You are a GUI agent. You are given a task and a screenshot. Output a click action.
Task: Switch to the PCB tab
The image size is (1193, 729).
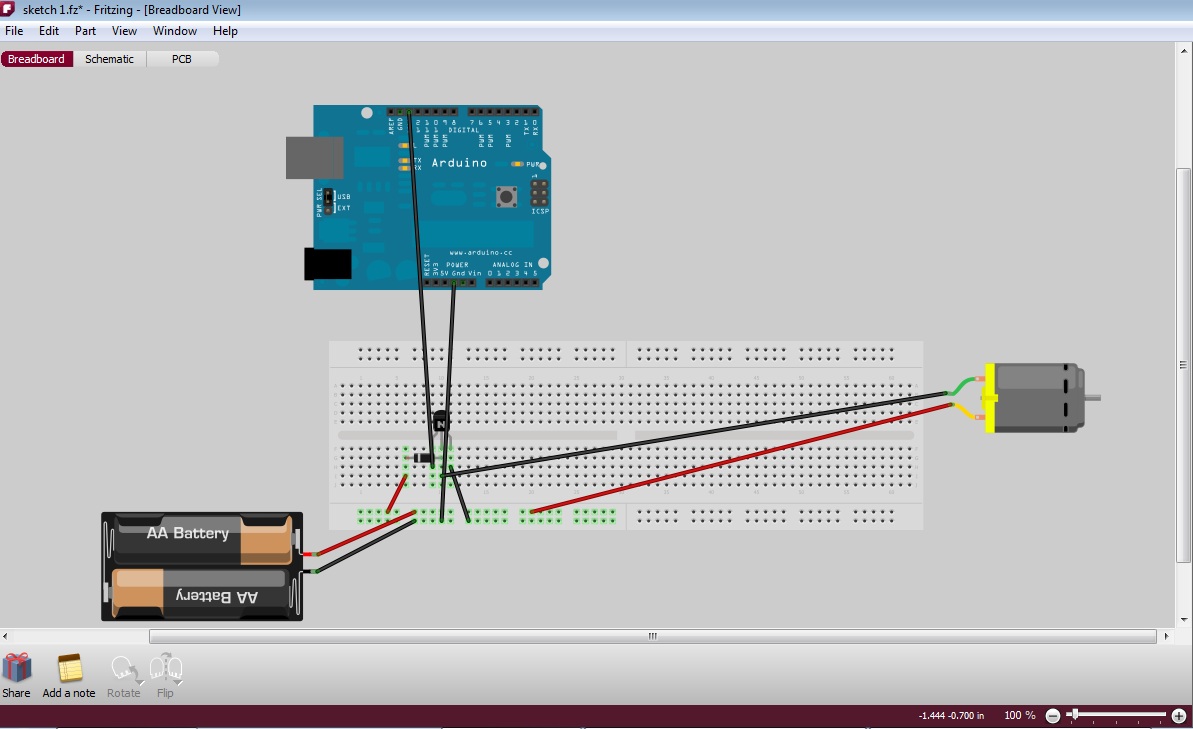pyautogui.click(x=182, y=59)
